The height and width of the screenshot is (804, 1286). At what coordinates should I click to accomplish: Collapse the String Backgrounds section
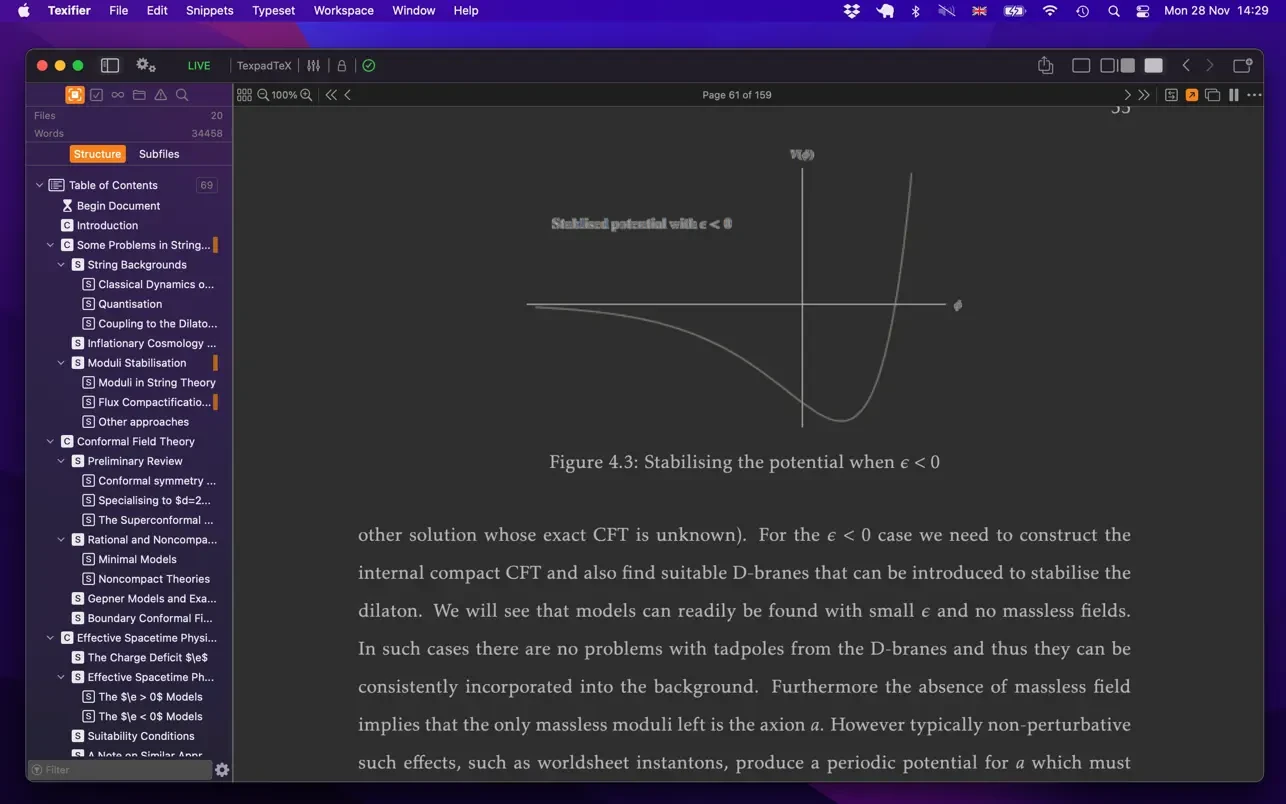click(x=61, y=265)
